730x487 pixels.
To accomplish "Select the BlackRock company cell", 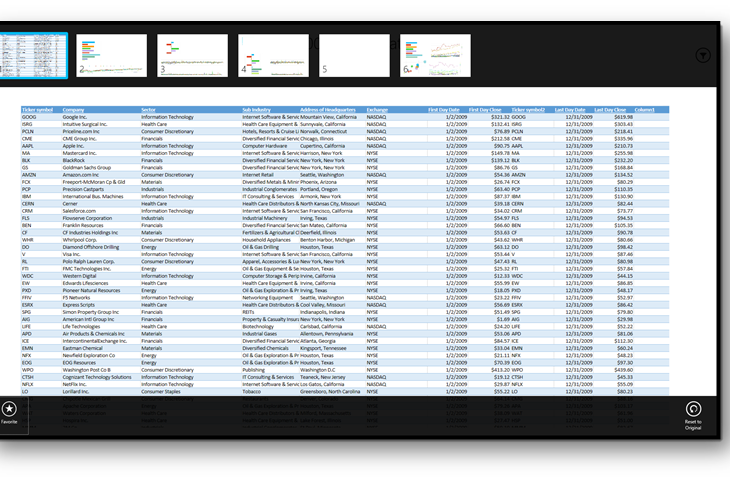I will click(74, 160).
